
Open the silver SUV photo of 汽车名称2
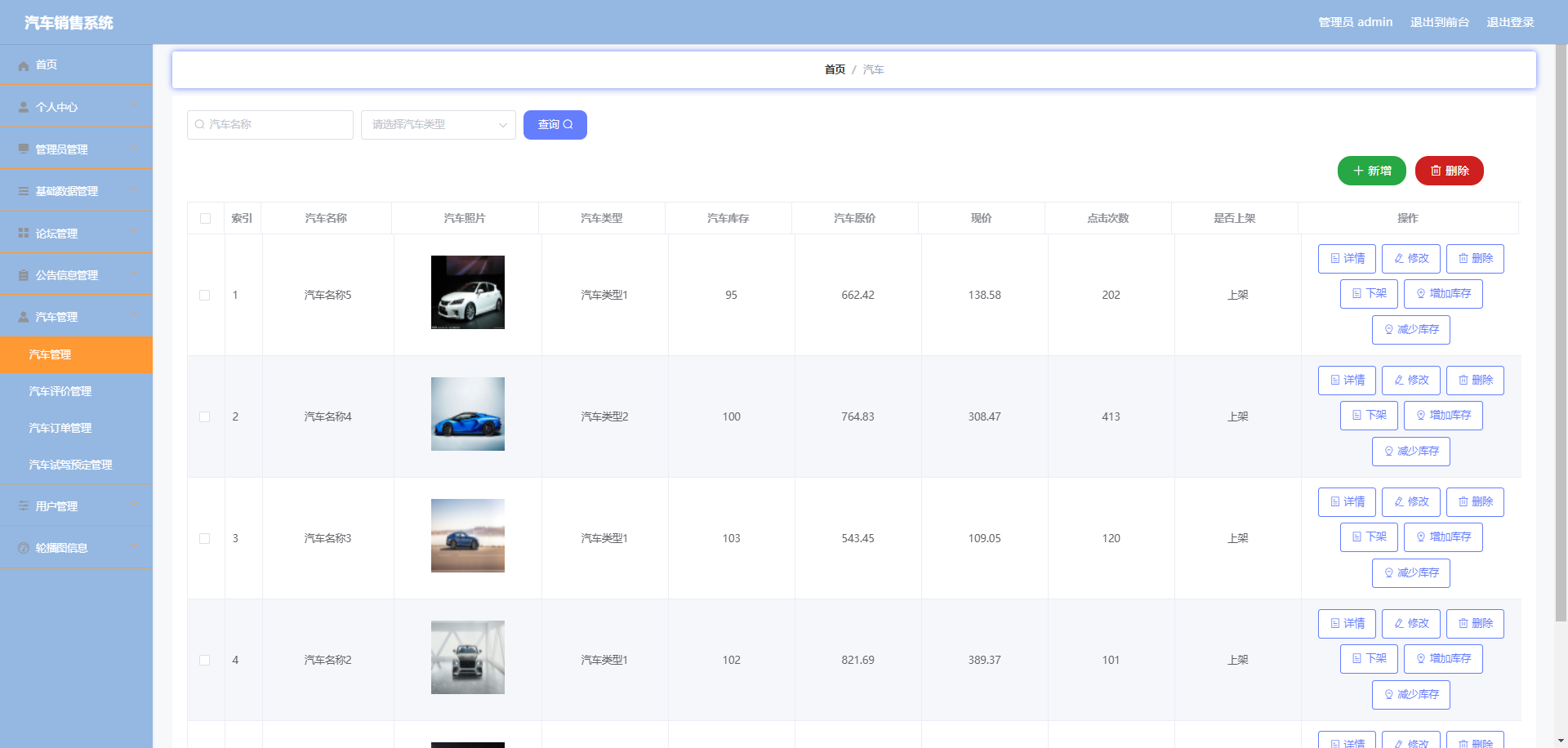[x=468, y=657]
